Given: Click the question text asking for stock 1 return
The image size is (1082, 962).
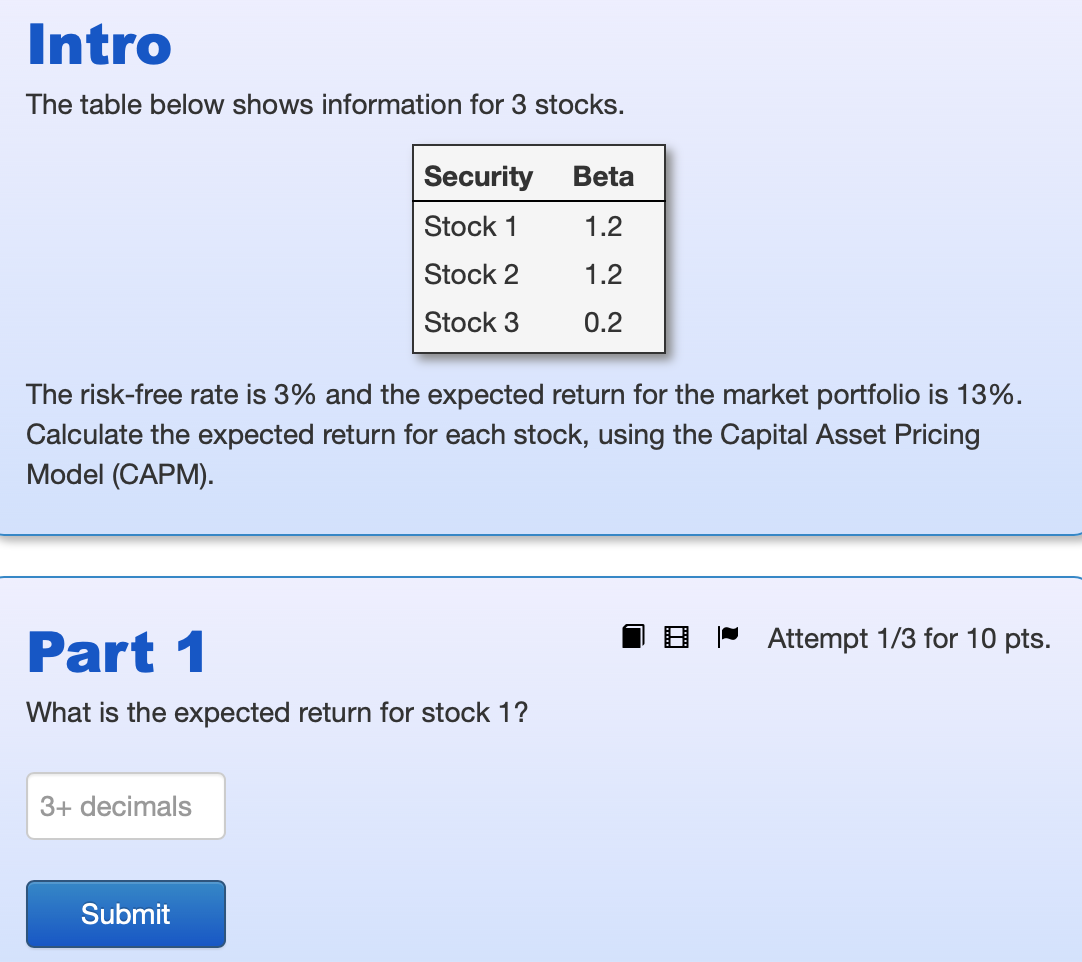Looking at the screenshot, I should click(x=276, y=712).
